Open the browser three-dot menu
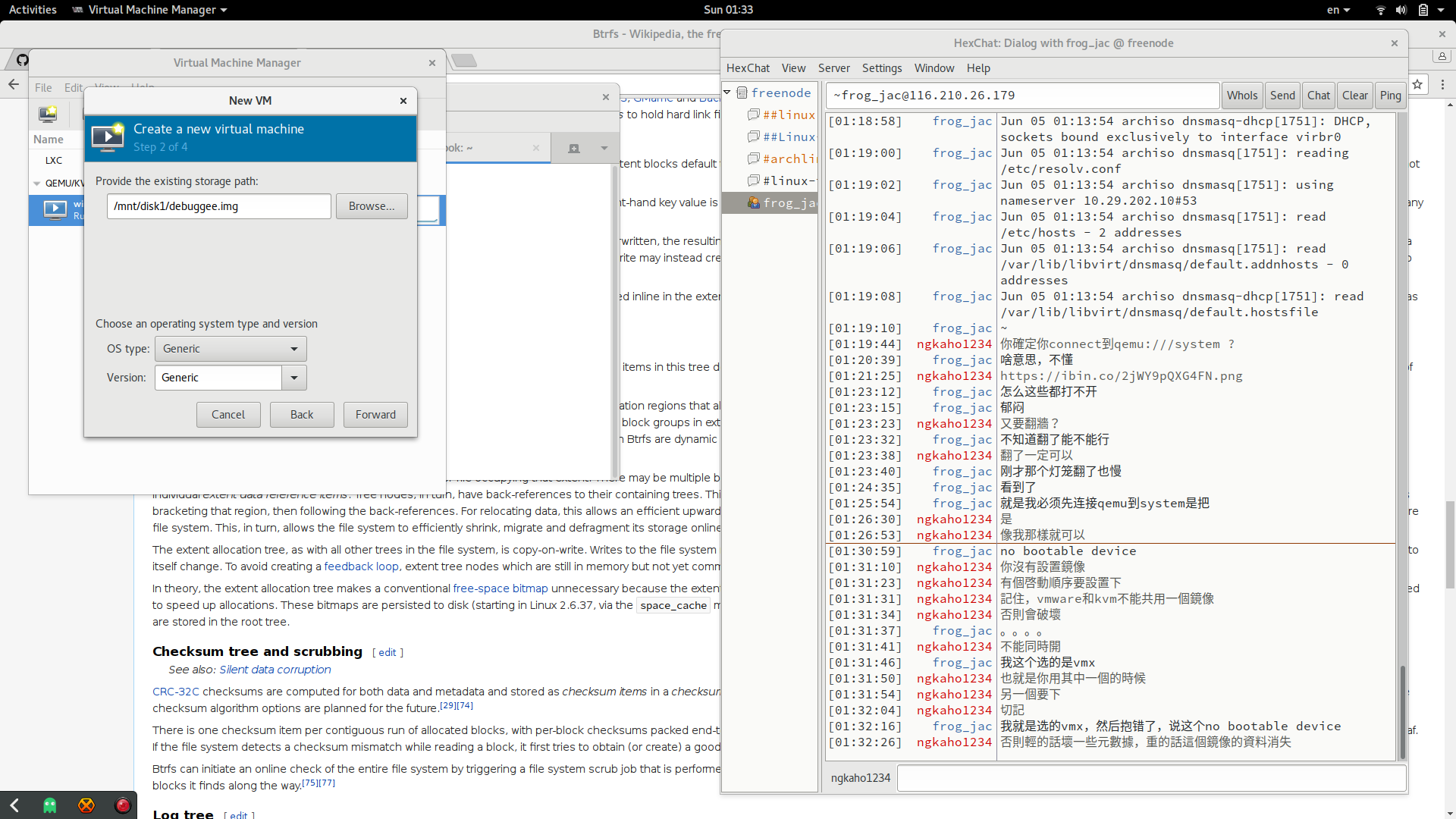This screenshot has height=819, width=1456. coord(1442,84)
